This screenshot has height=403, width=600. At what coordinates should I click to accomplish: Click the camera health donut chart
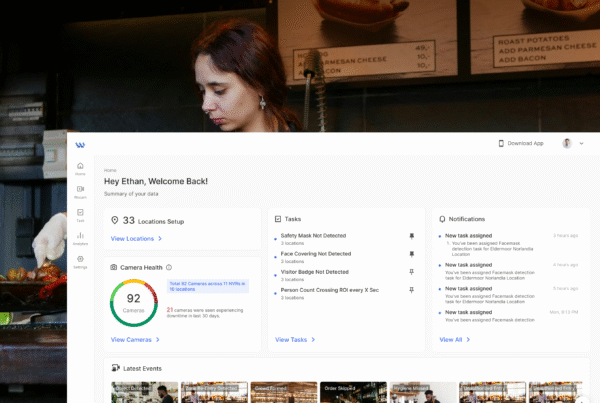point(133,300)
